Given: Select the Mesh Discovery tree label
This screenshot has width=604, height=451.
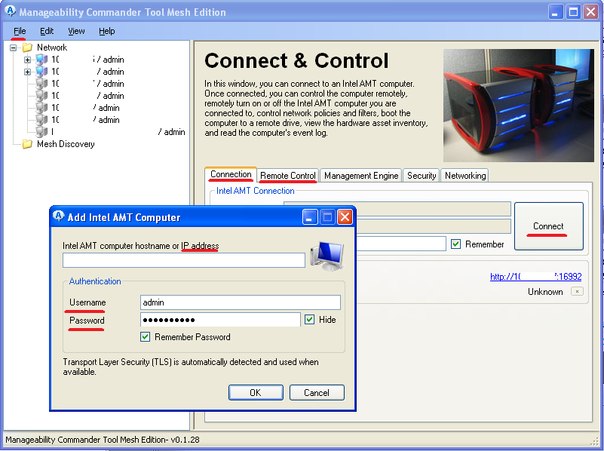Looking at the screenshot, I should (x=66, y=144).
